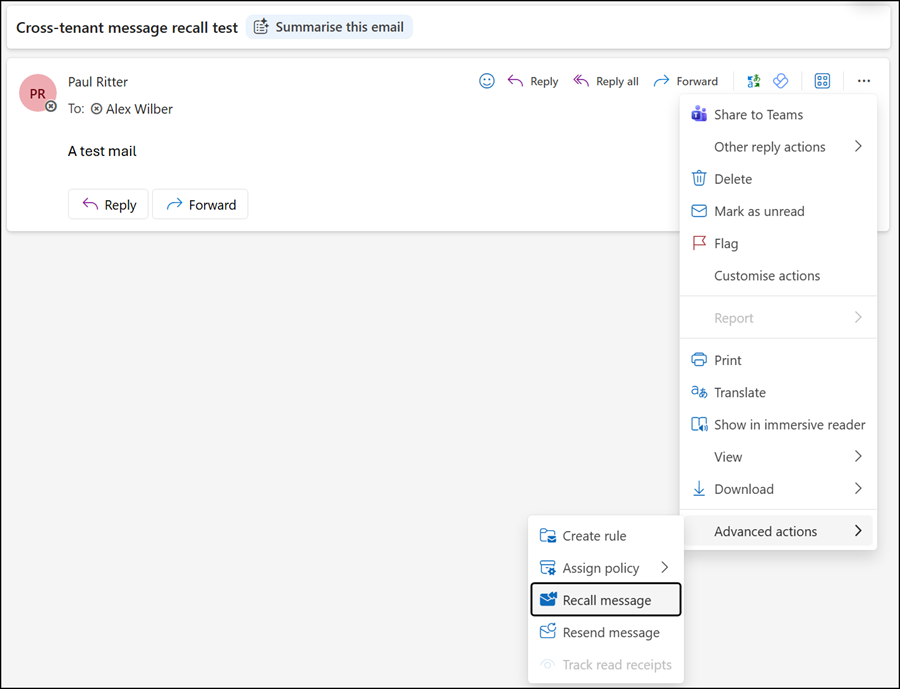Click the Create rule folder icon
The image size is (900, 689).
point(548,536)
